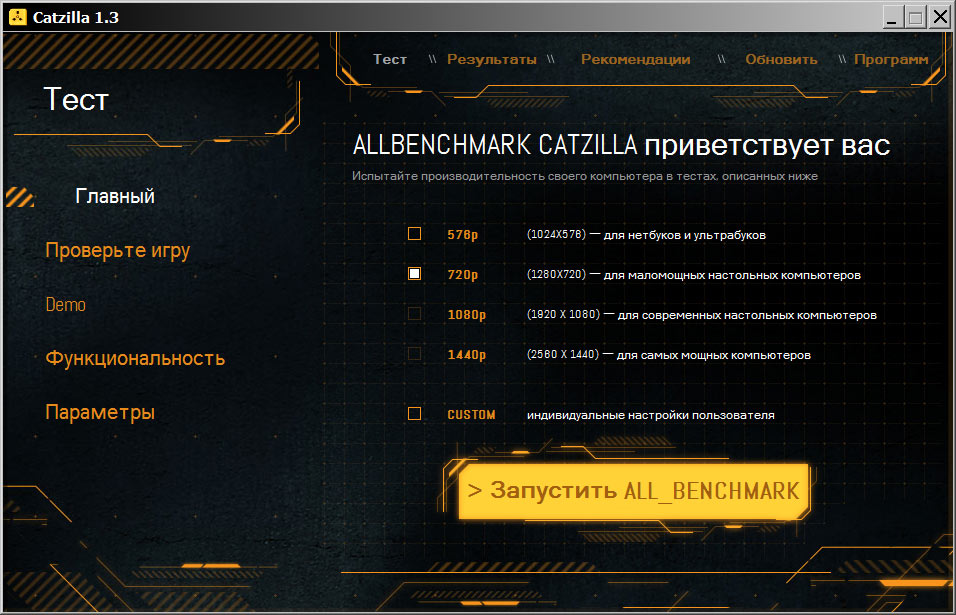Open the Результаты tab
Screen dimensions: 956x615
click(491, 59)
